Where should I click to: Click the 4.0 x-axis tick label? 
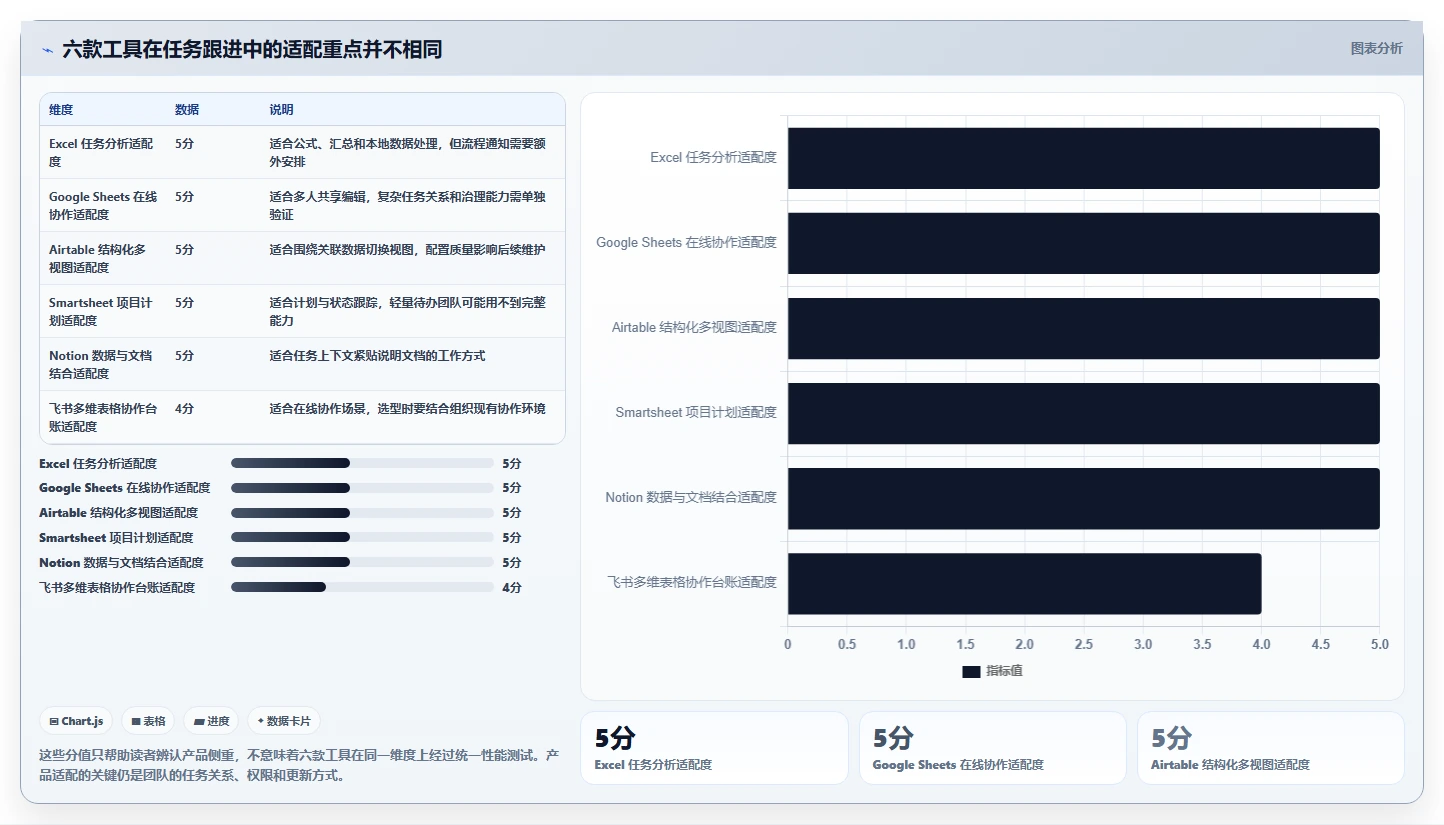tap(1261, 645)
